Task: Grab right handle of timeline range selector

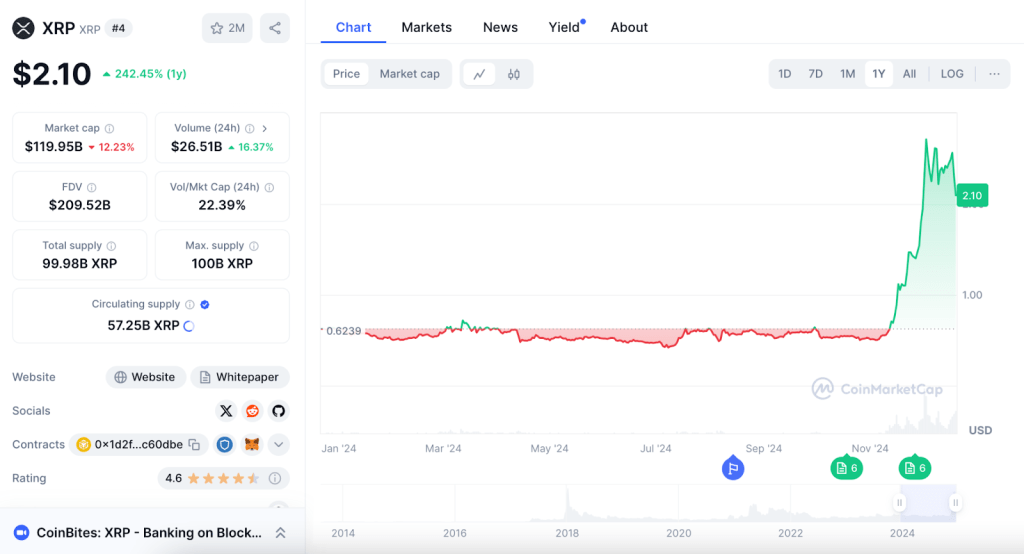Action: pyautogui.click(x=955, y=502)
